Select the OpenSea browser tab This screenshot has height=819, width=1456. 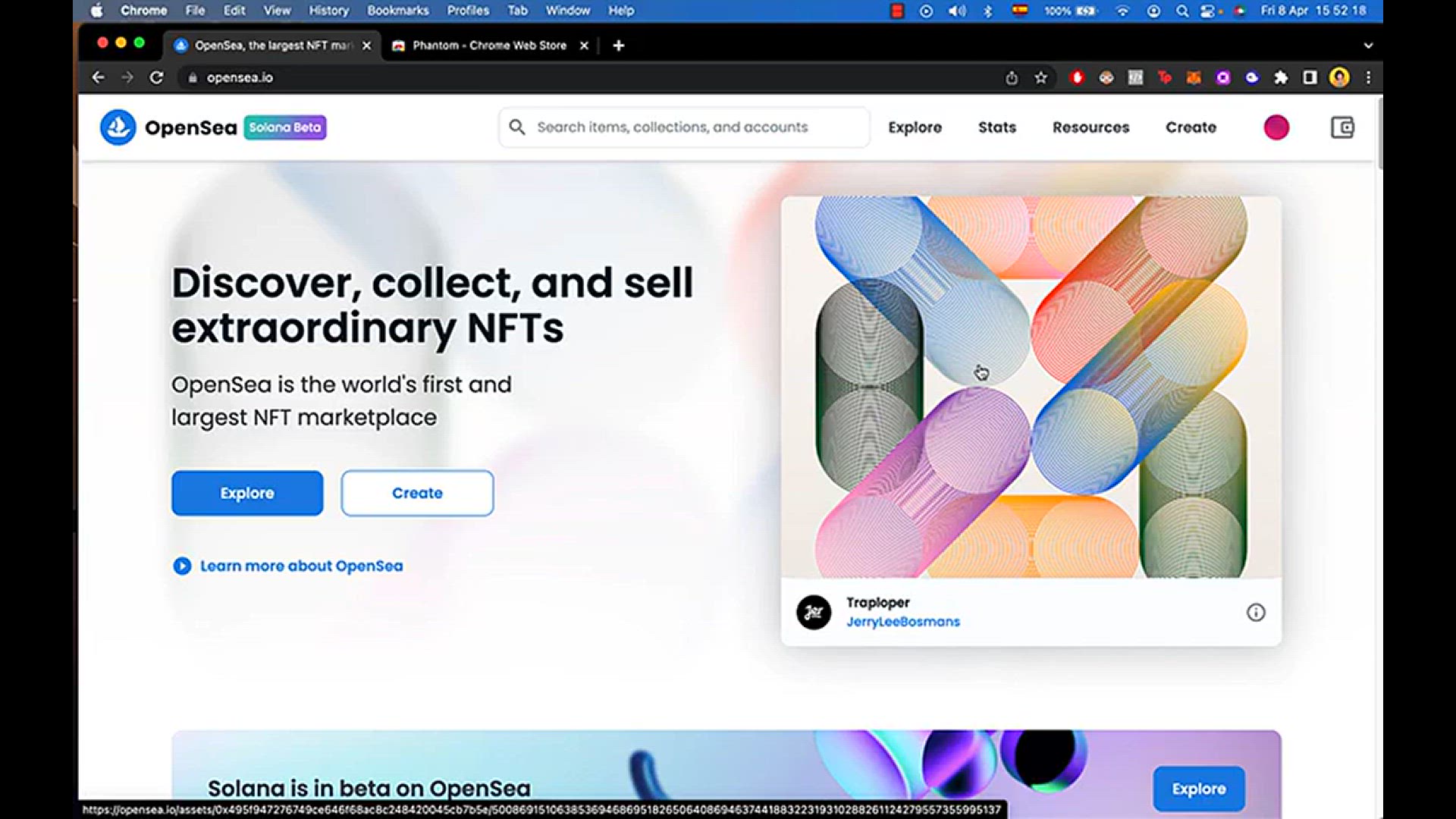pos(273,45)
